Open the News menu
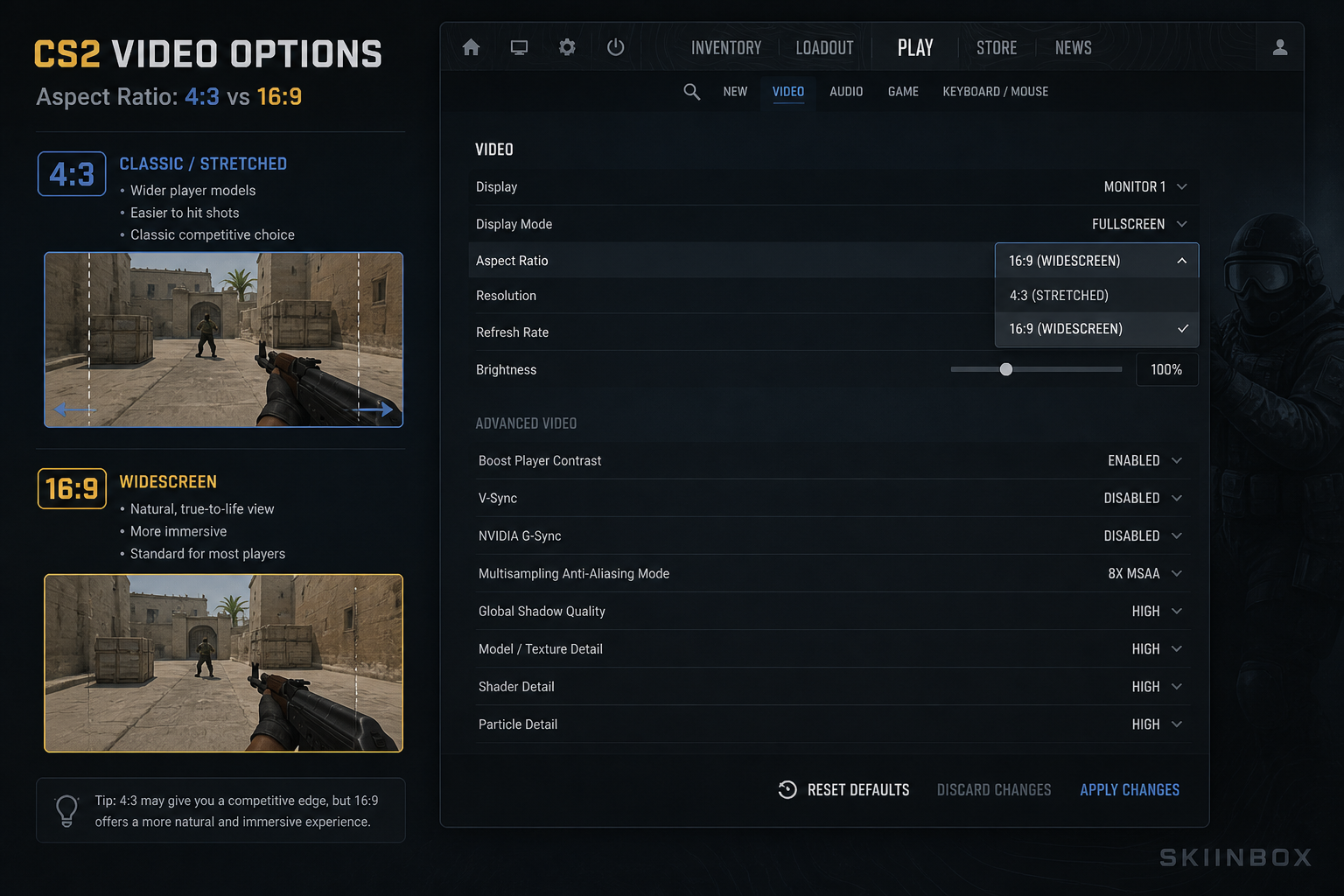Screen dimensions: 1344x896 [x=1074, y=48]
